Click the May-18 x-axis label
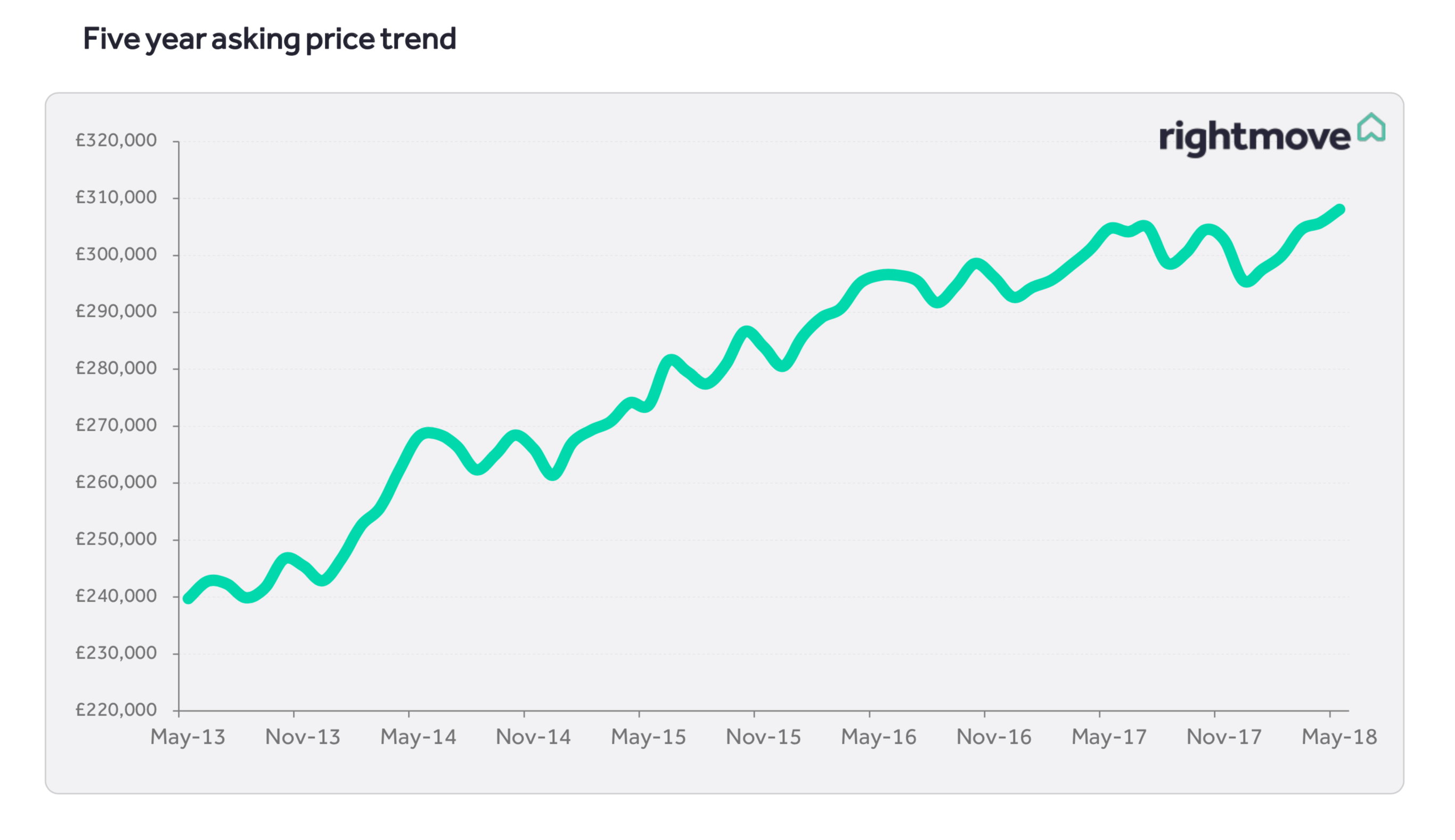 tap(1339, 737)
